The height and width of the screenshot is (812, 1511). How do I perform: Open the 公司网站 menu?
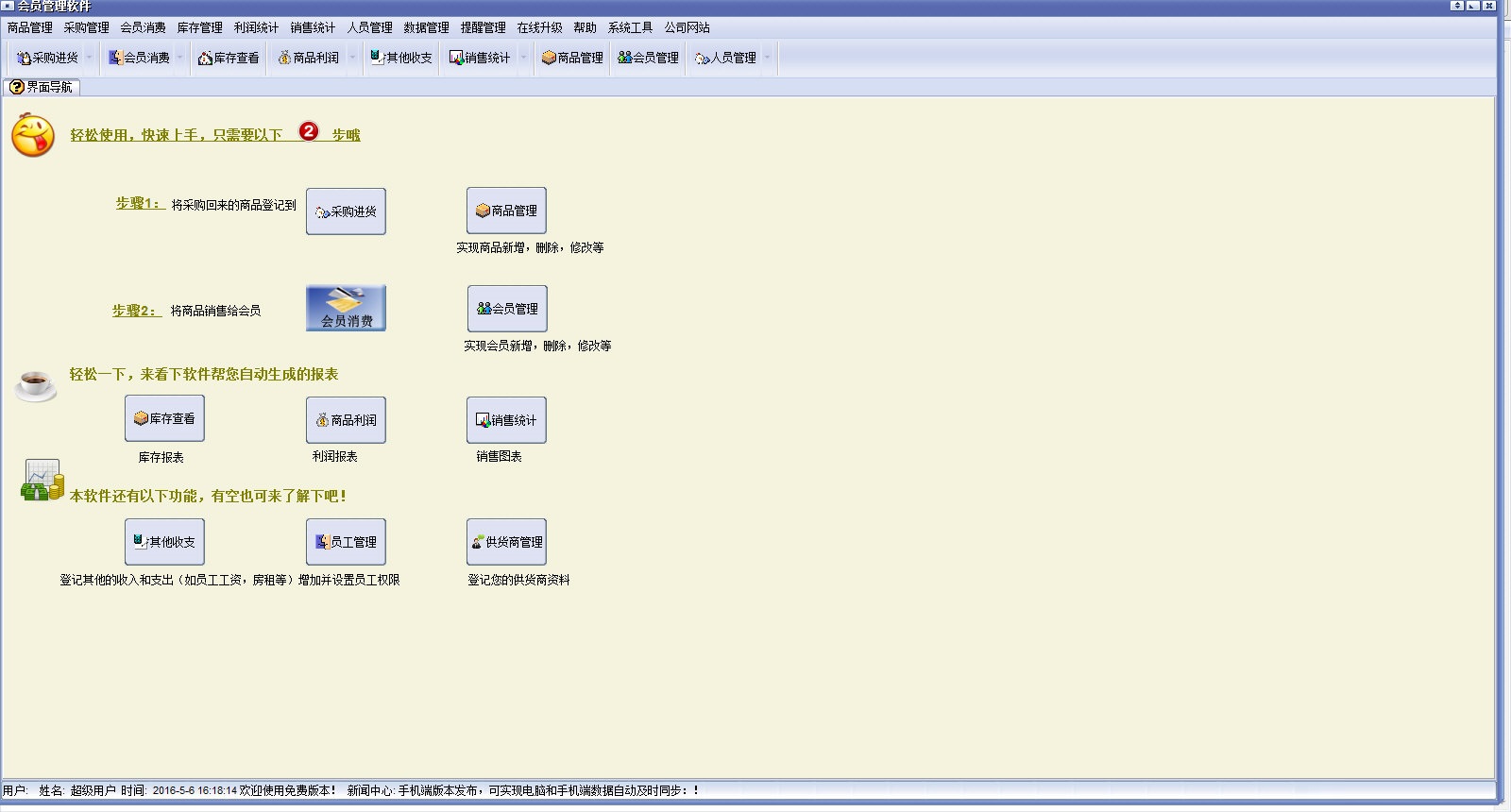point(688,28)
